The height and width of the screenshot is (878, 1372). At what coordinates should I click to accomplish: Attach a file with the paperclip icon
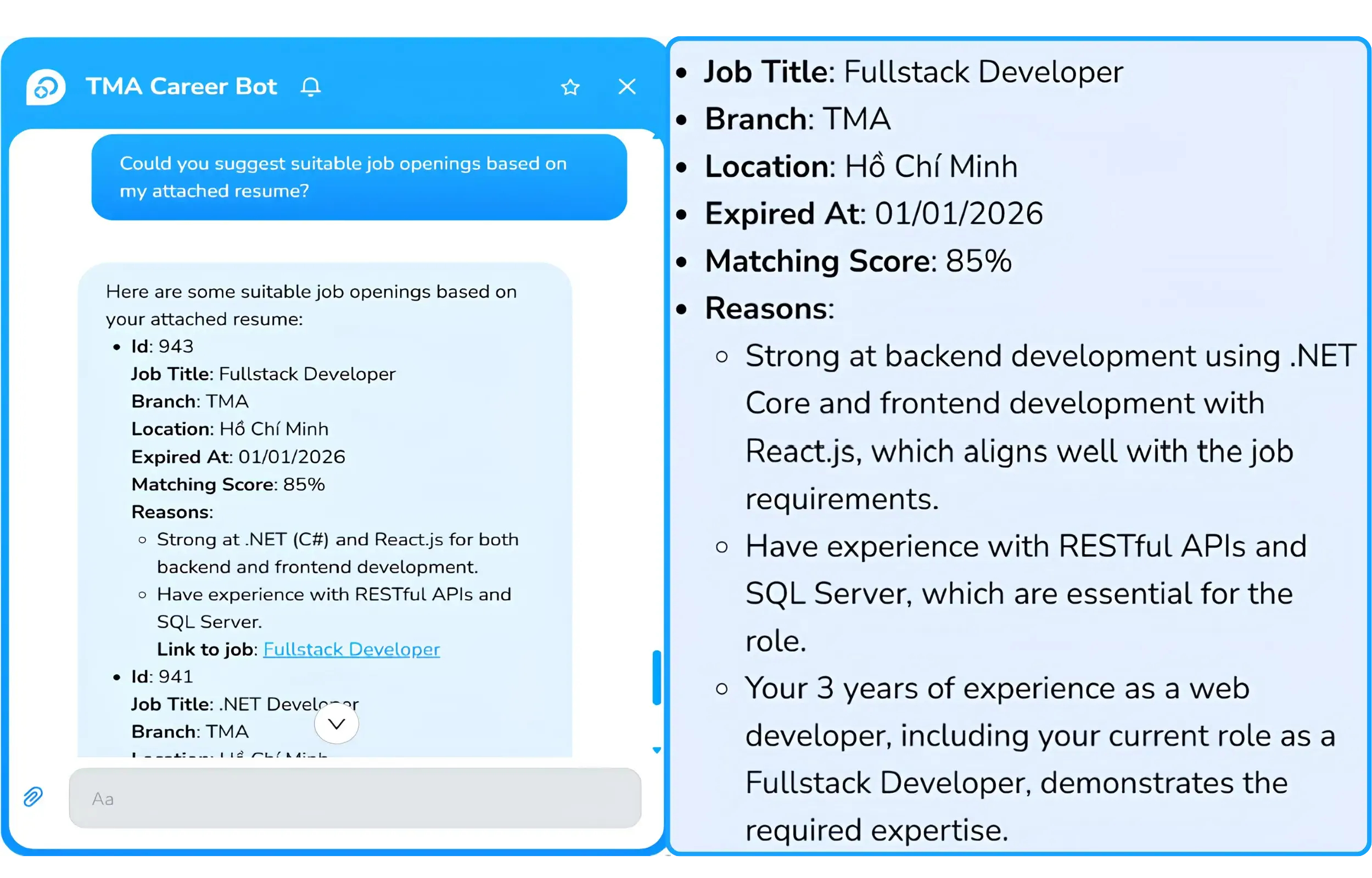click(33, 797)
